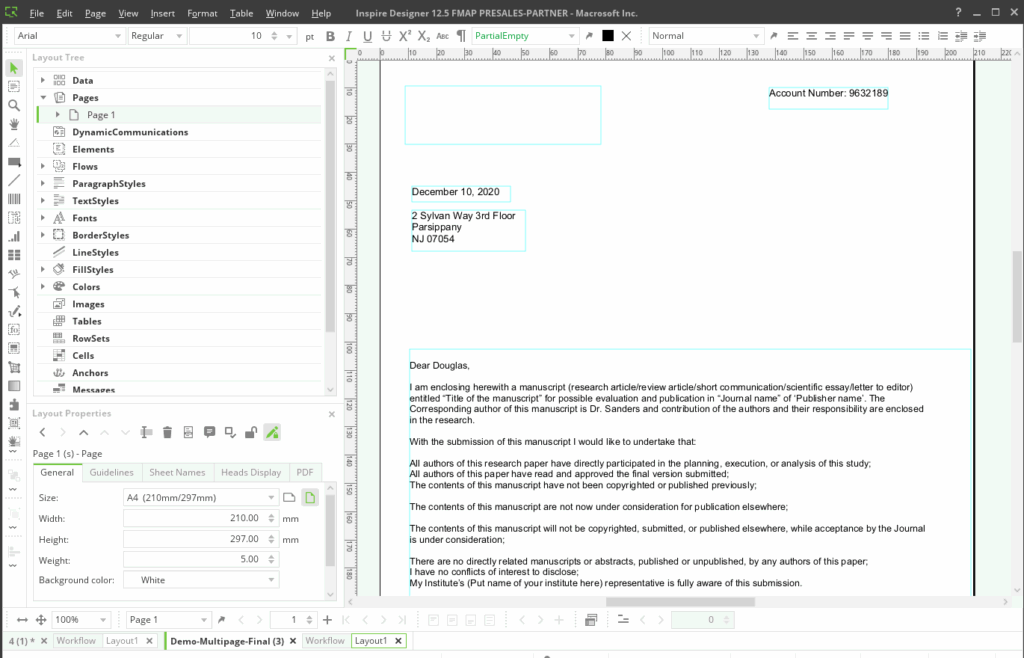Click the comment bubble icon in Layout Properties
The image size is (1024, 658).
[209, 432]
